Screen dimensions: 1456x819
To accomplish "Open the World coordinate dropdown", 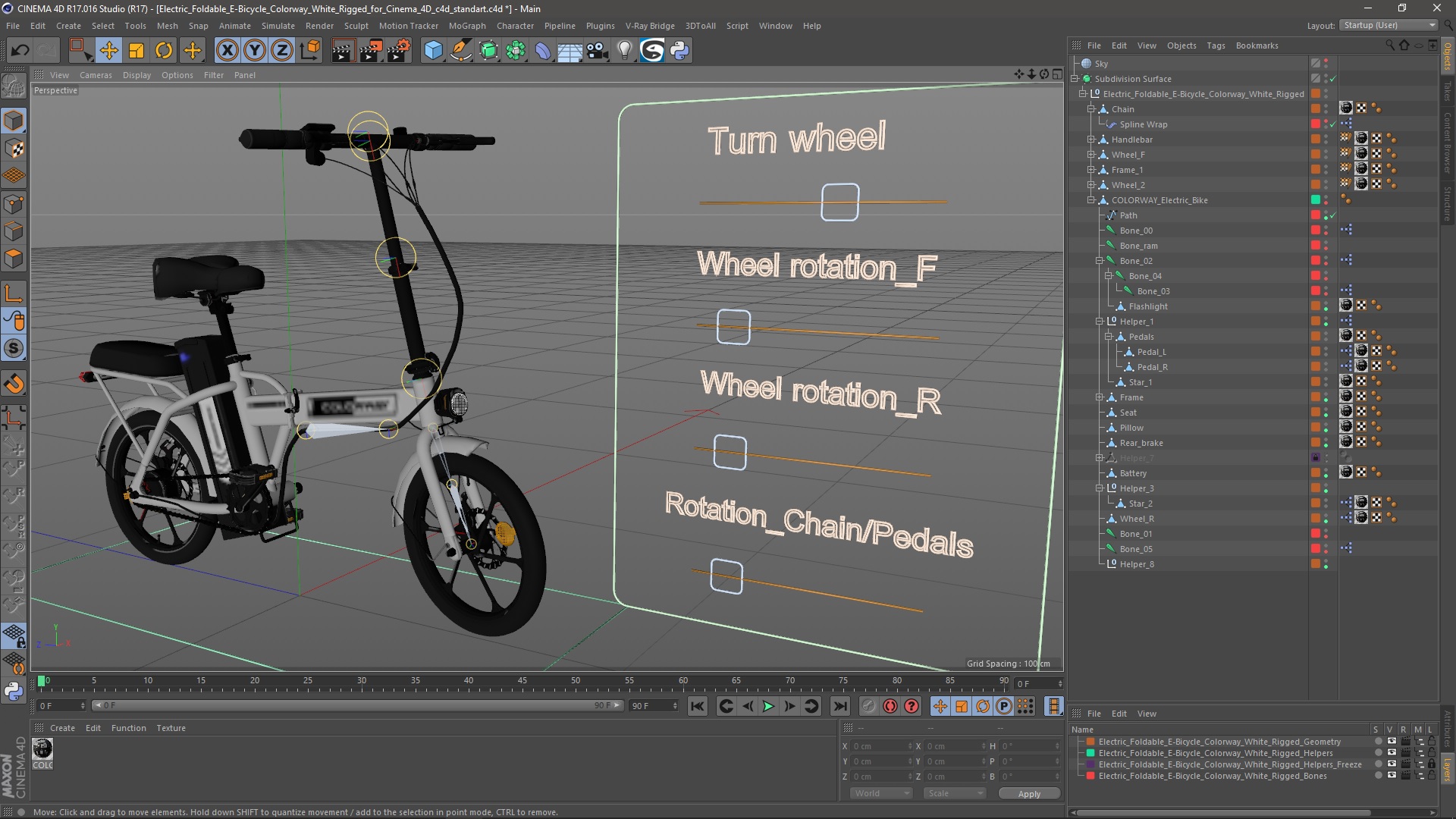I will (x=880, y=793).
